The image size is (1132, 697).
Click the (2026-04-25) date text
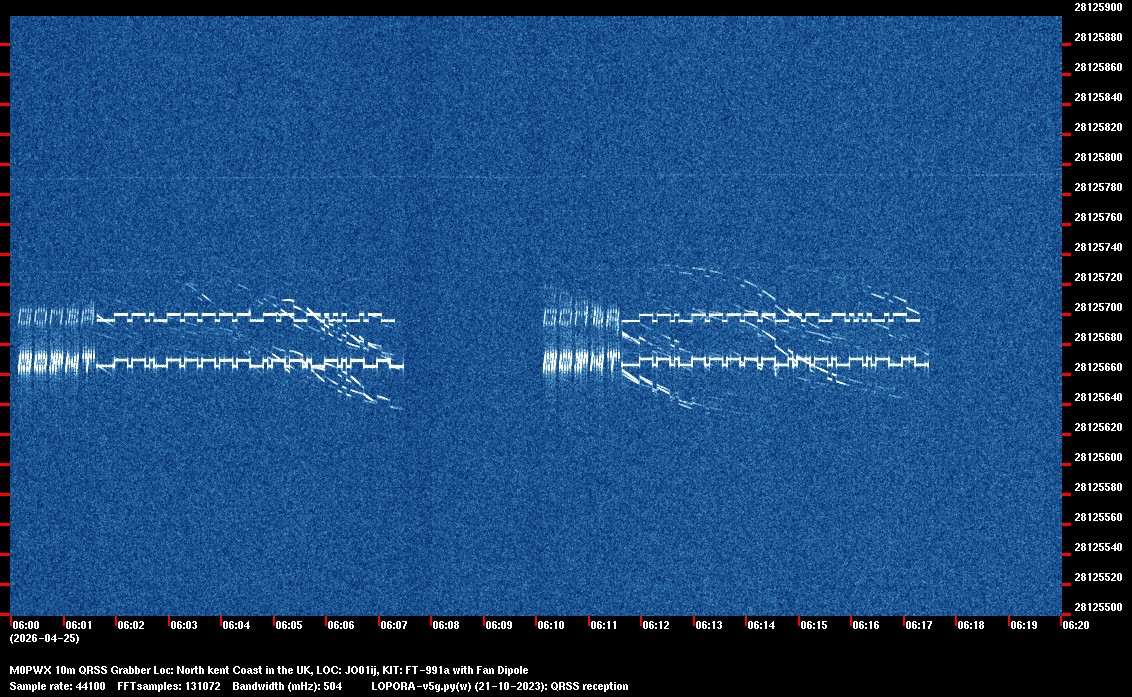point(44,638)
